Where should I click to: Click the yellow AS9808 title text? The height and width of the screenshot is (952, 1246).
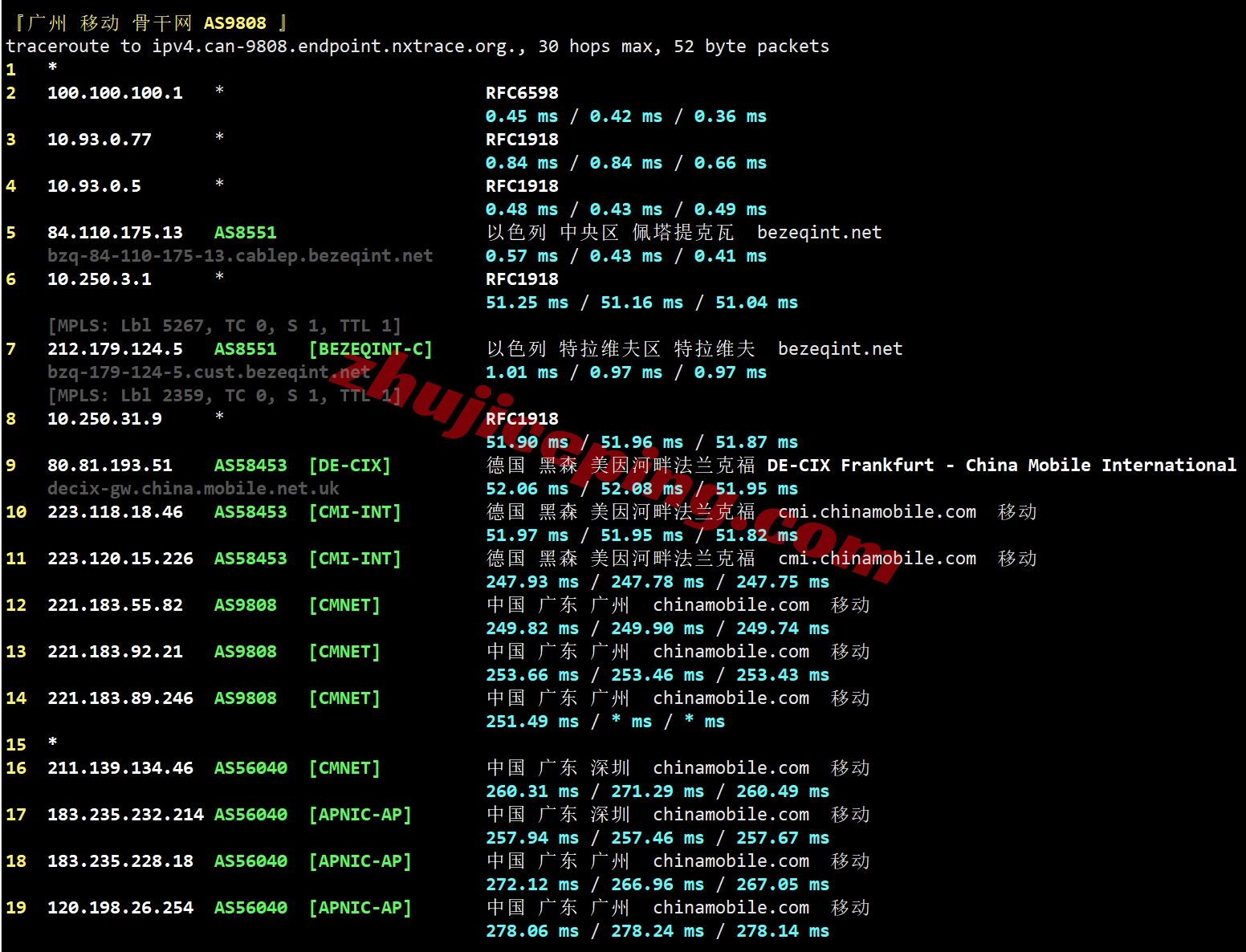(234, 23)
